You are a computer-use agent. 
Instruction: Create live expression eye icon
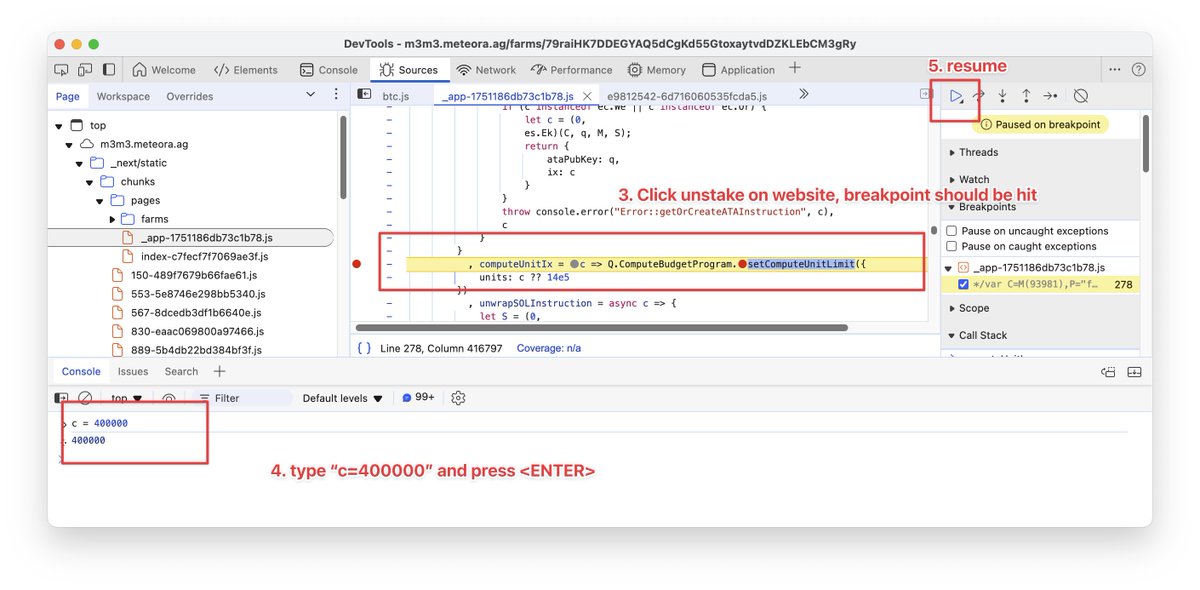[x=169, y=398]
